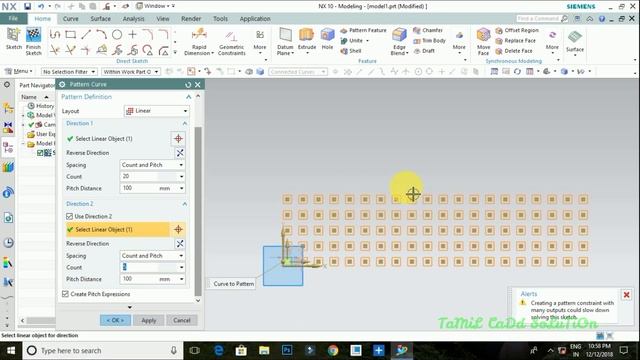
Task: Select the Rectangle sketch tool
Action: (71, 35)
